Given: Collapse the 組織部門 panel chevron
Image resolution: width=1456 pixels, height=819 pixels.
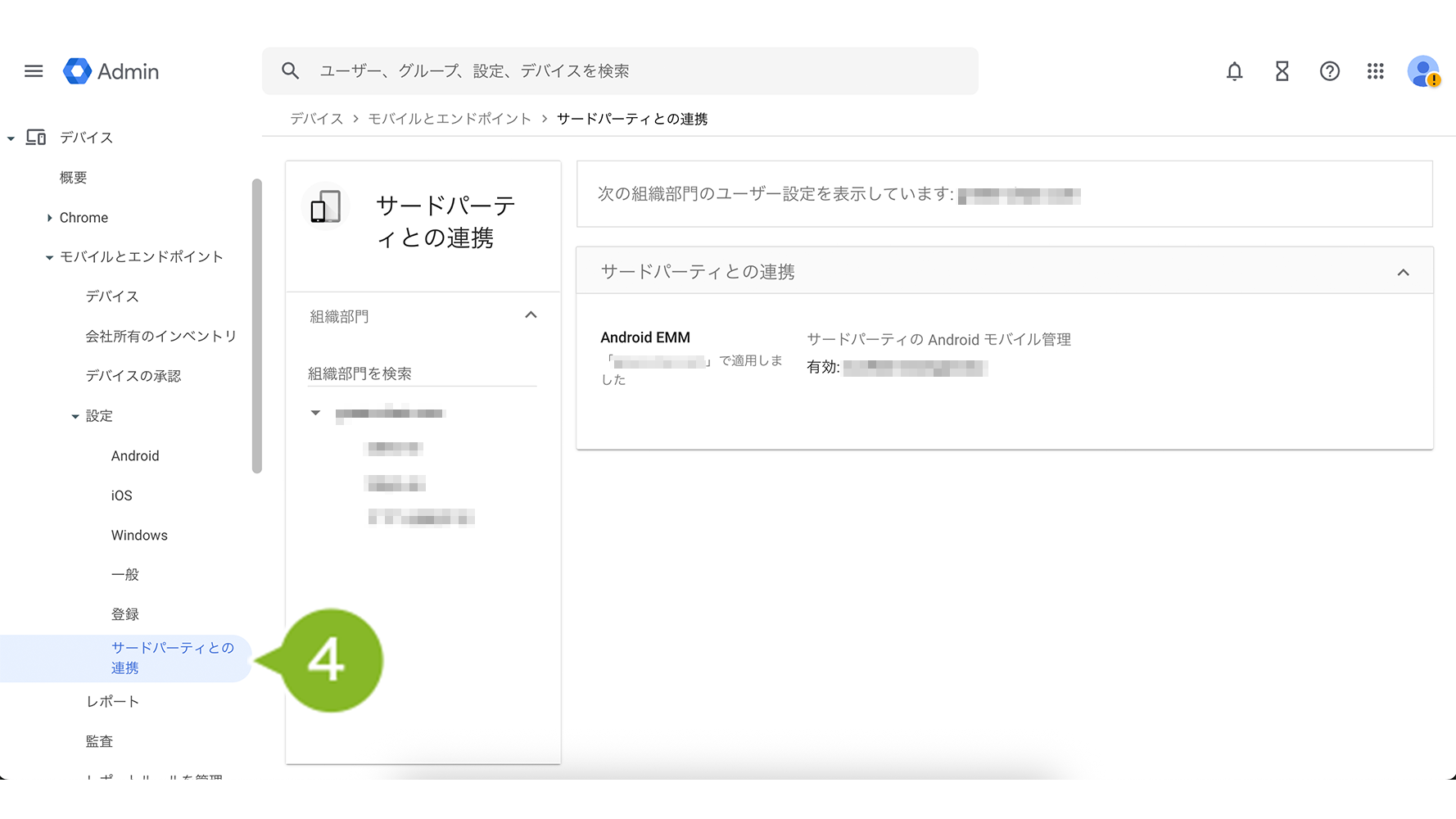Looking at the screenshot, I should coord(531,315).
